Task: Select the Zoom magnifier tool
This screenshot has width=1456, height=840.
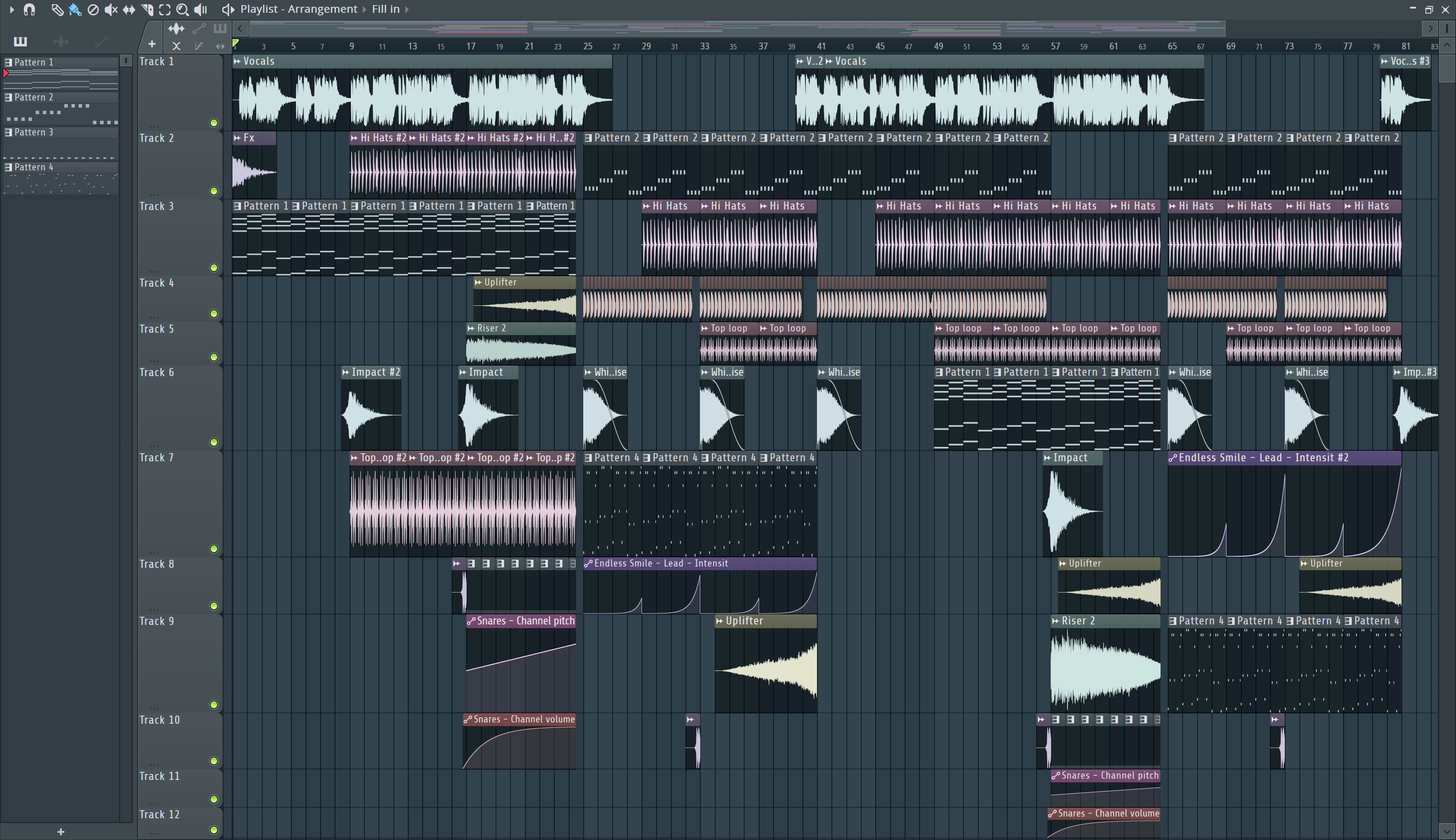Action: (x=182, y=9)
